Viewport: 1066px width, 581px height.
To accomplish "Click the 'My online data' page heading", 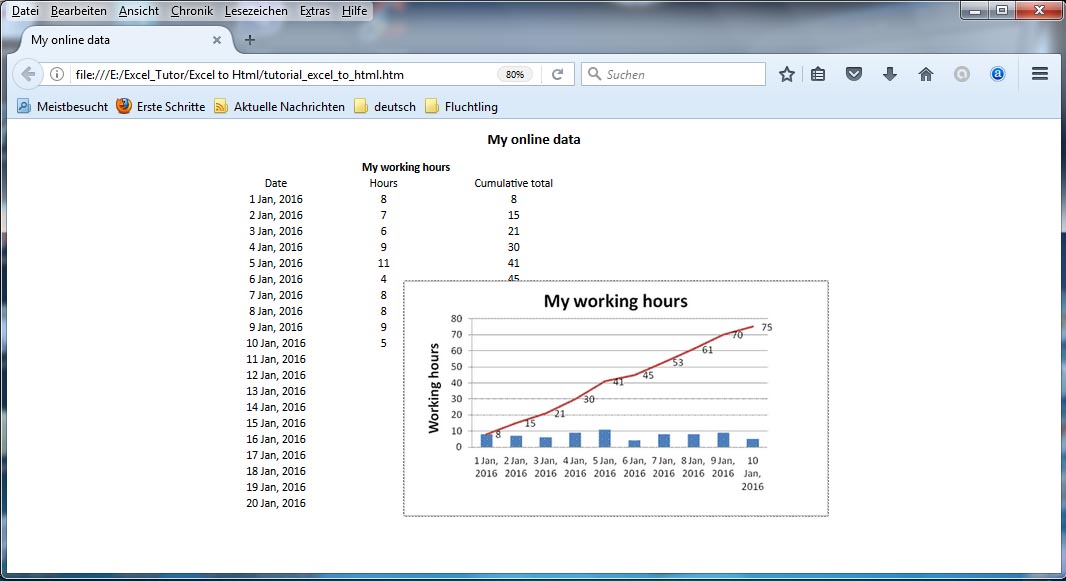I will tap(534, 139).
